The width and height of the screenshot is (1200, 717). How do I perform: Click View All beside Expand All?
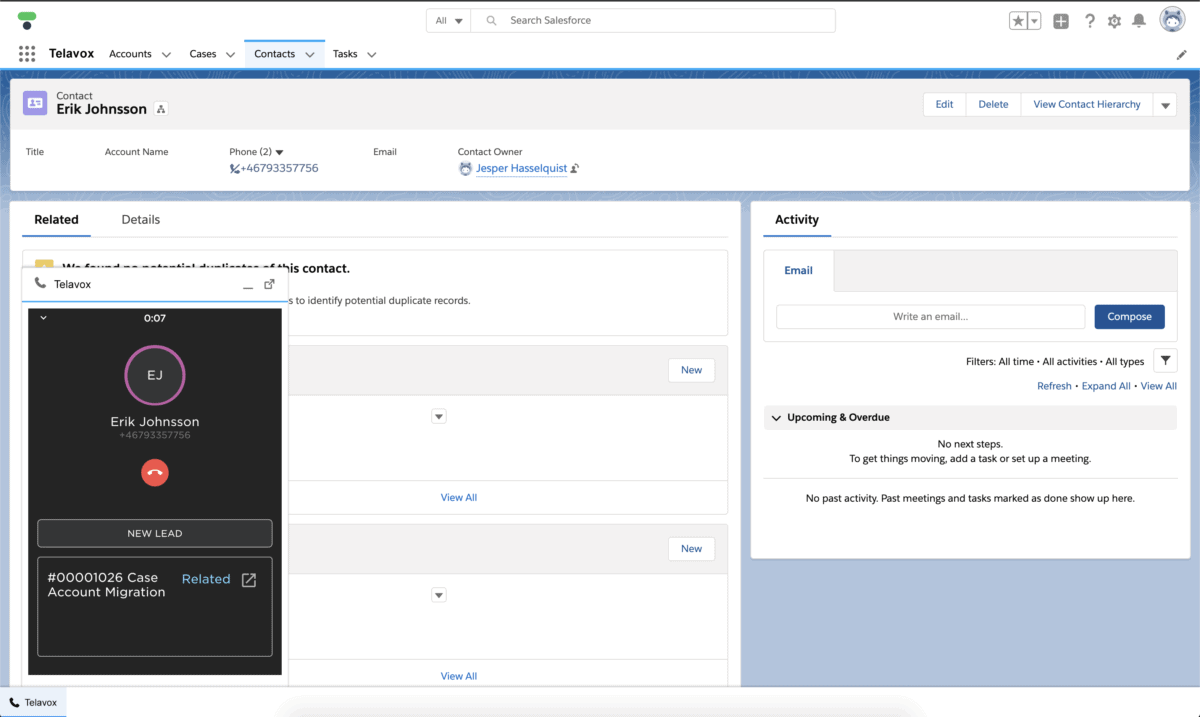[1159, 386]
